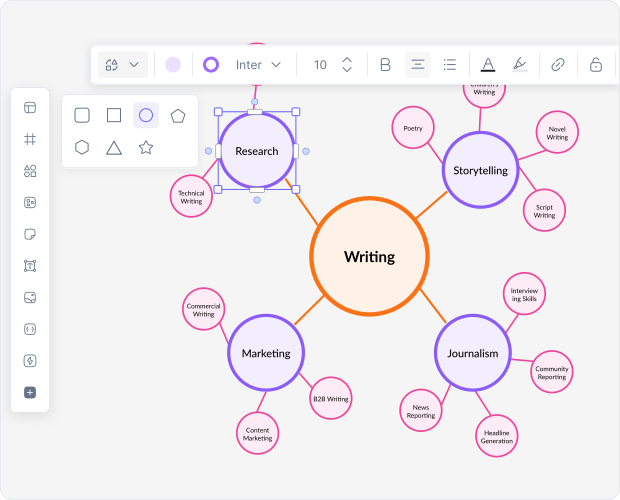
Task: Click the Novel Writing bubble
Action: pos(557,132)
